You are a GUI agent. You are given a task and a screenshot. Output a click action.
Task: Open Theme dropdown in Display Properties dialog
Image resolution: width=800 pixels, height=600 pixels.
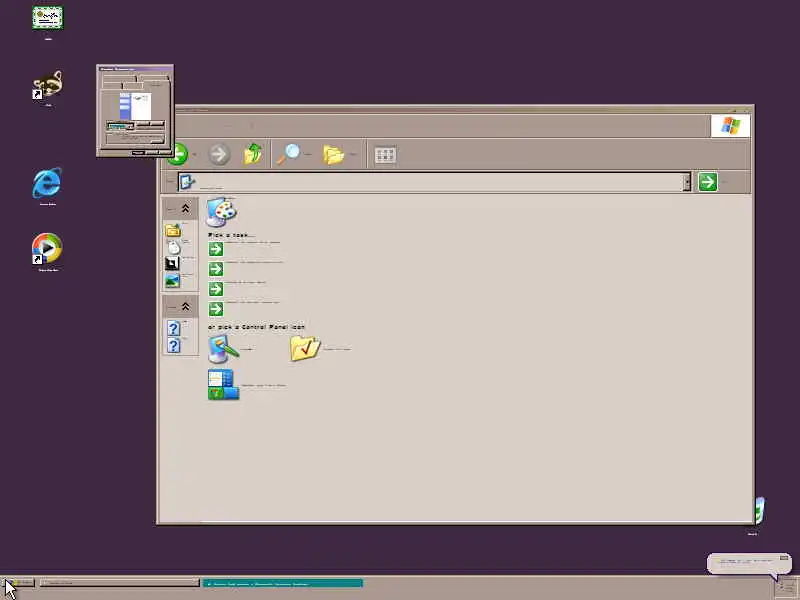[x=120, y=126]
